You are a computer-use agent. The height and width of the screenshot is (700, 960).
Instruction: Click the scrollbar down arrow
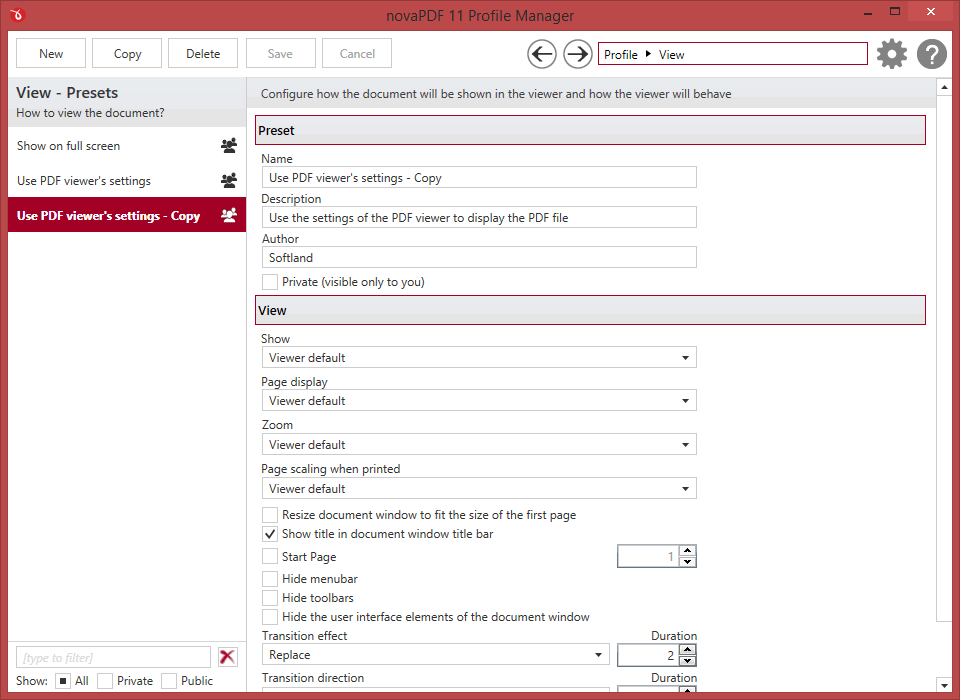point(944,685)
